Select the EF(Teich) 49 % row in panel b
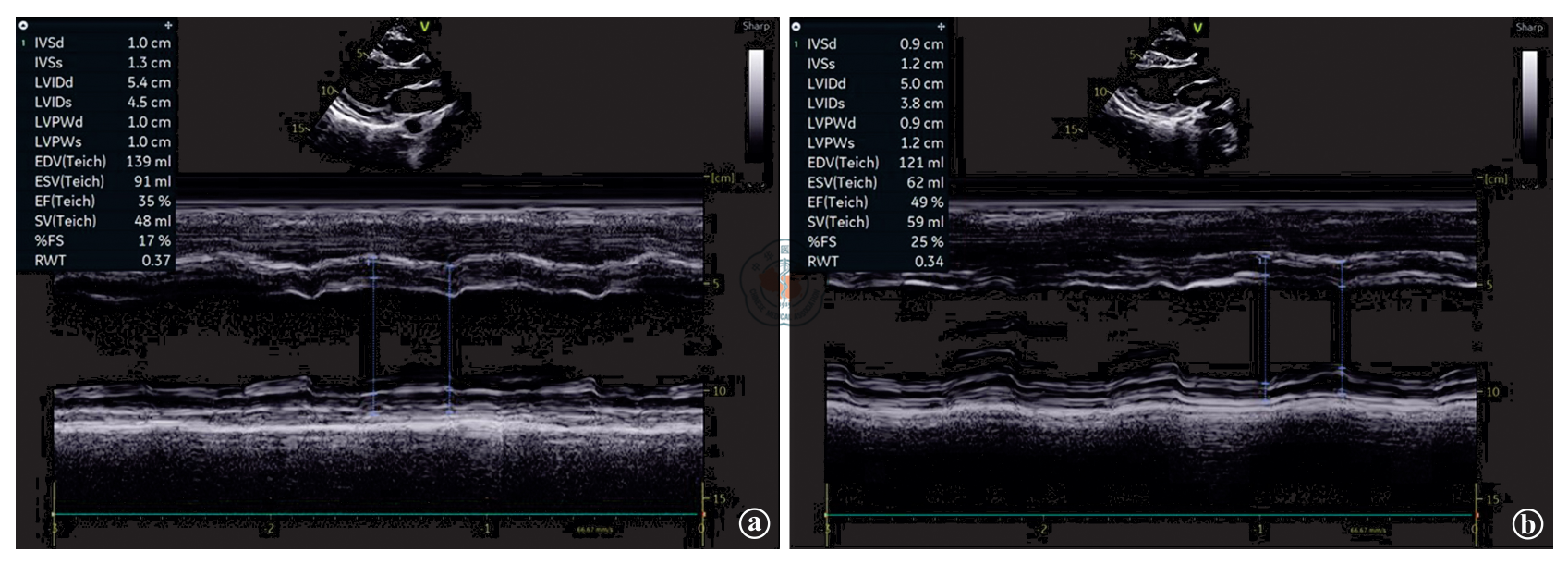 coord(874,202)
